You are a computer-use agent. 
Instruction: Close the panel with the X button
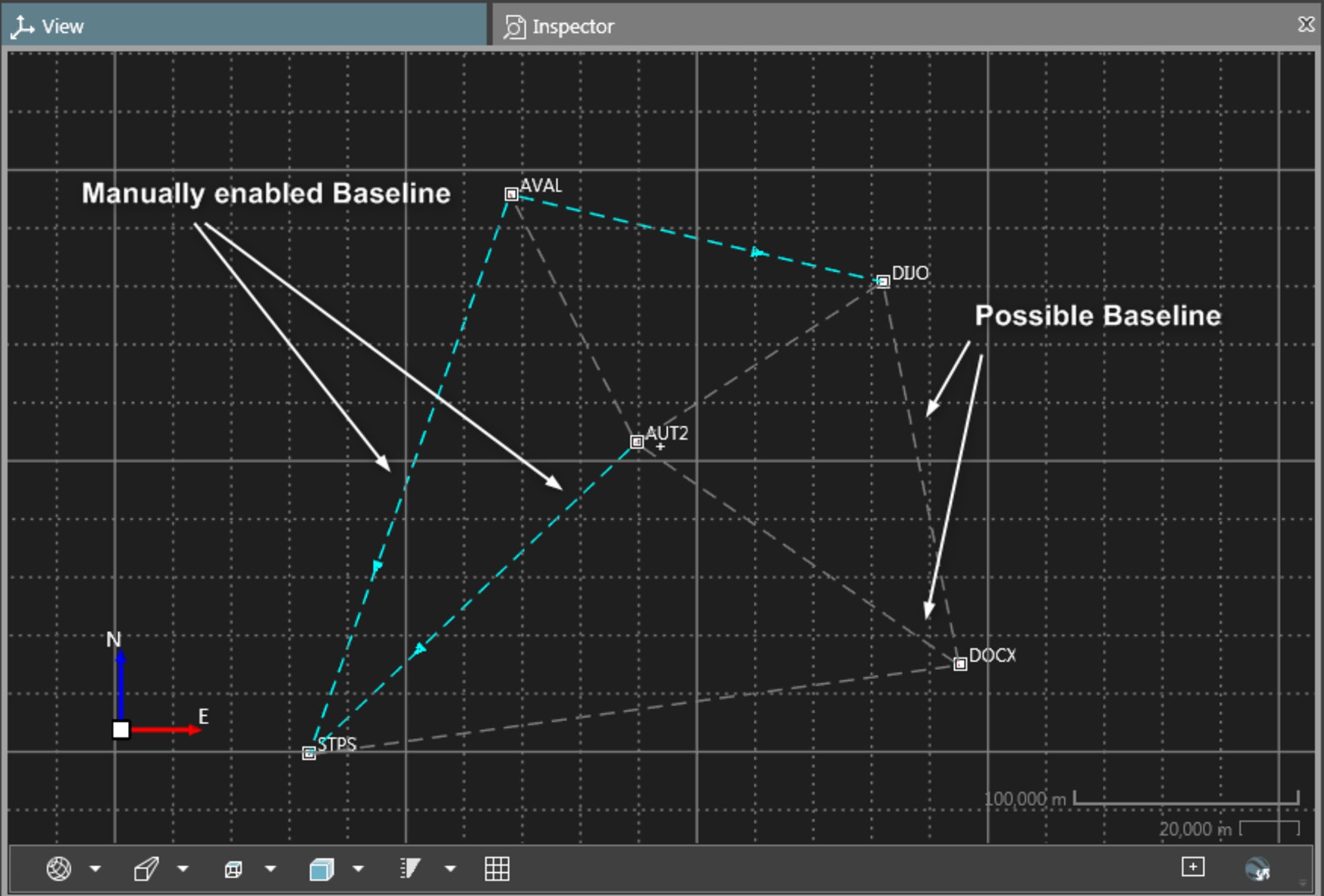tap(1306, 24)
